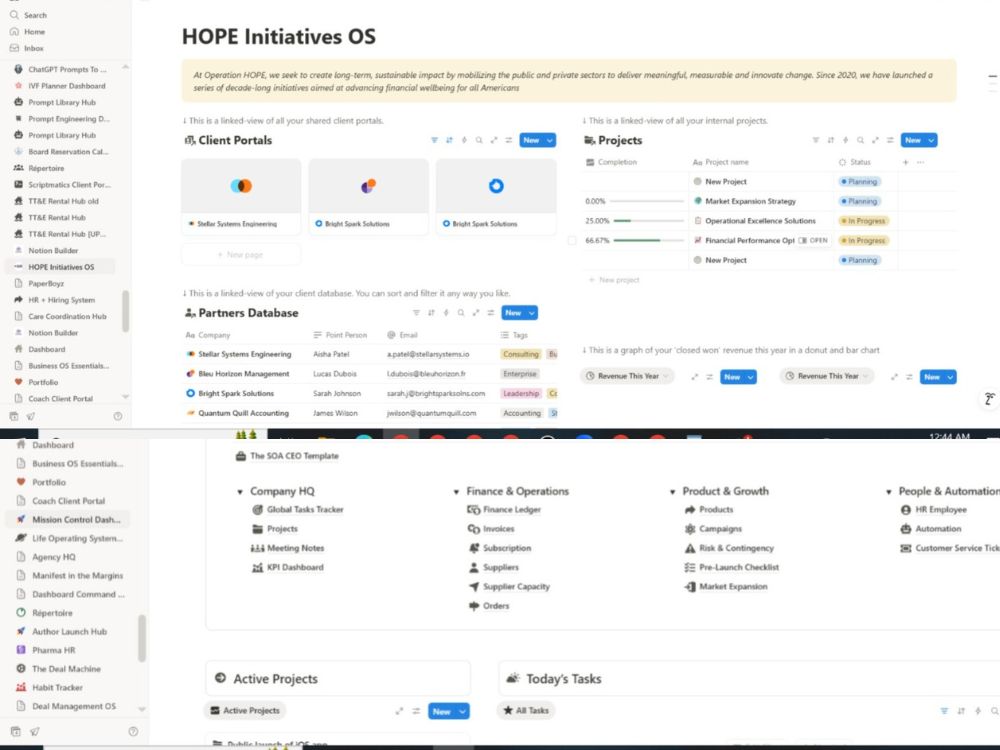Click New button in Client Portals
Viewport: 1000px width, 750px height.
click(531, 140)
